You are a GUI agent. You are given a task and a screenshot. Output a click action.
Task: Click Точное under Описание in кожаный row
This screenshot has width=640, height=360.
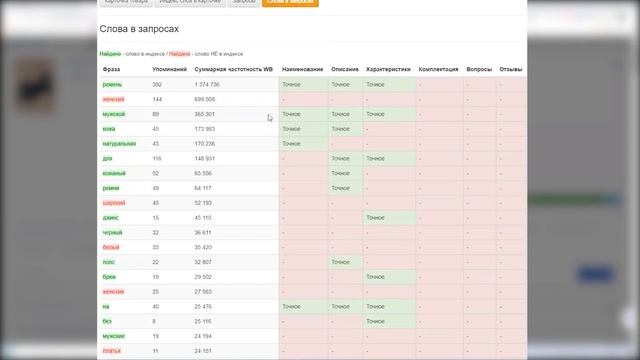(340, 173)
